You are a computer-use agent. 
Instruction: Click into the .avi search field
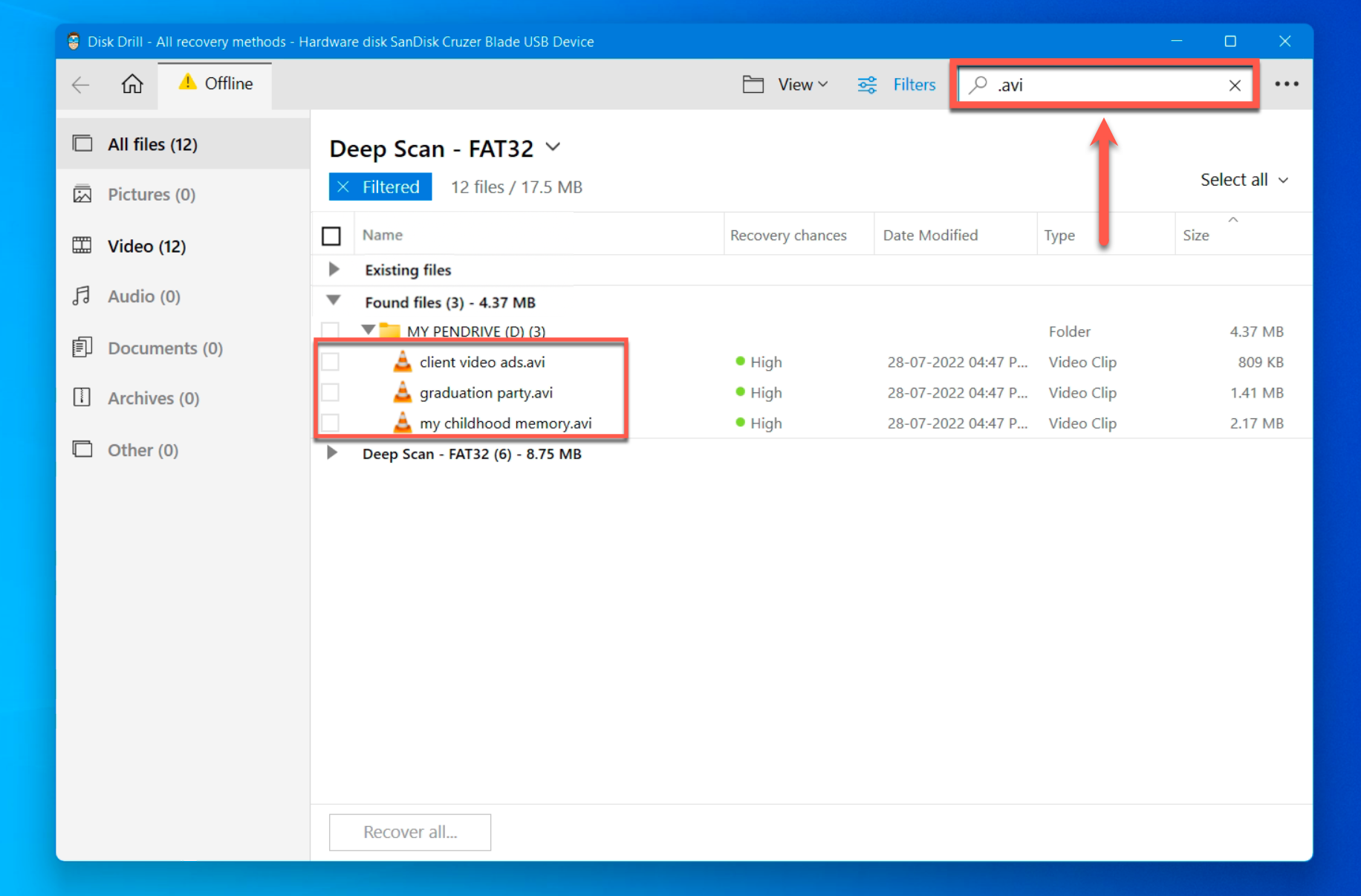tap(1107, 85)
